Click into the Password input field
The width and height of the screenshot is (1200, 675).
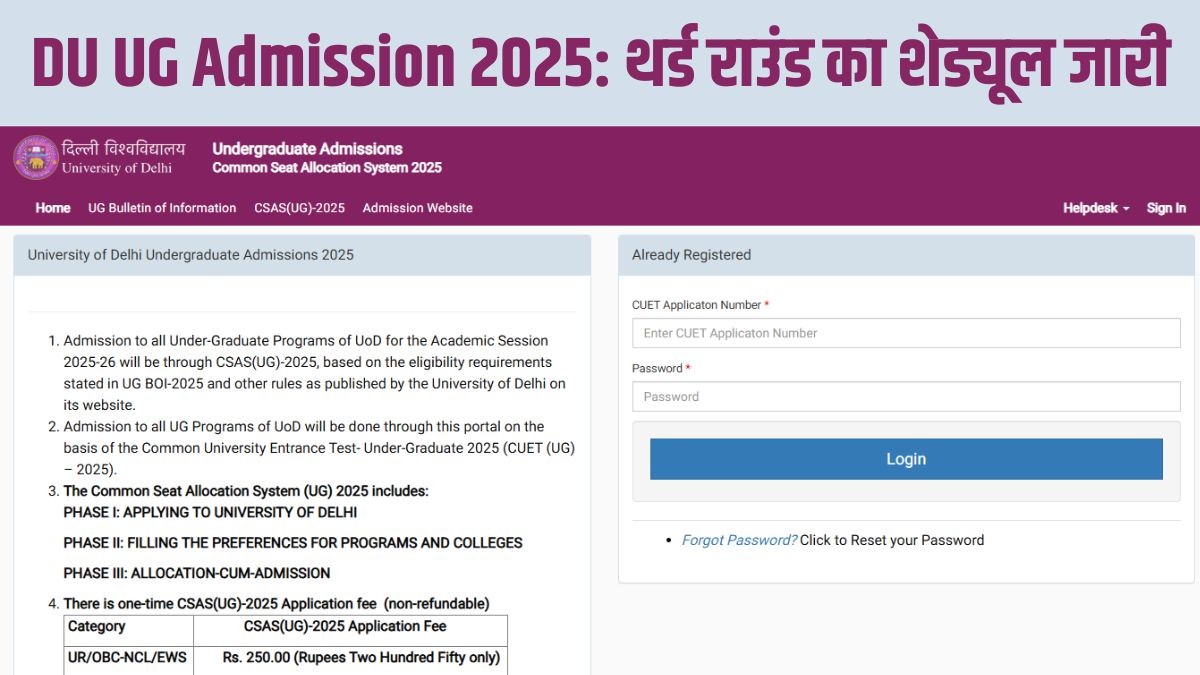tap(905, 396)
